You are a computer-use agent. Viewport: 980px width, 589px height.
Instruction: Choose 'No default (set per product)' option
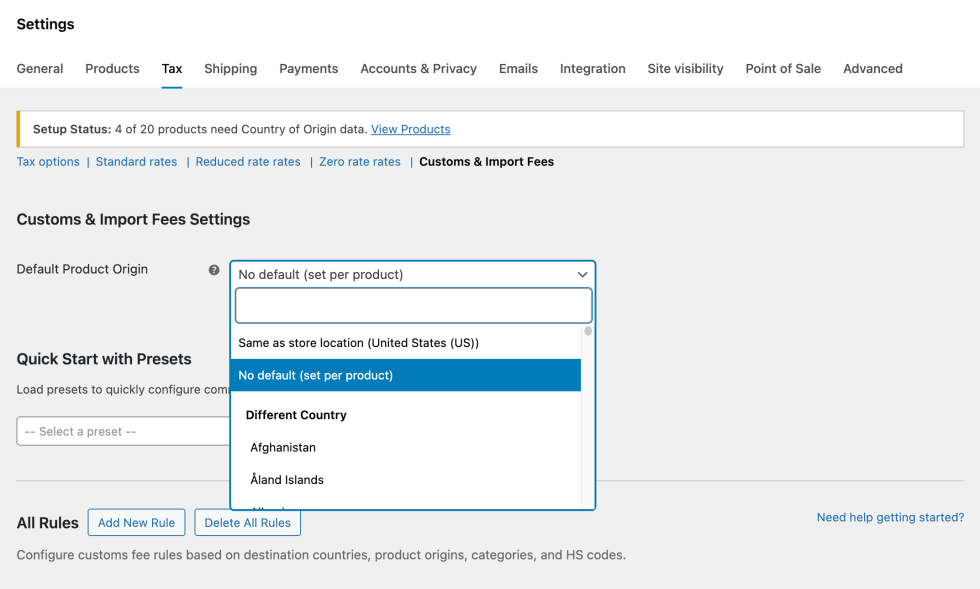point(406,375)
